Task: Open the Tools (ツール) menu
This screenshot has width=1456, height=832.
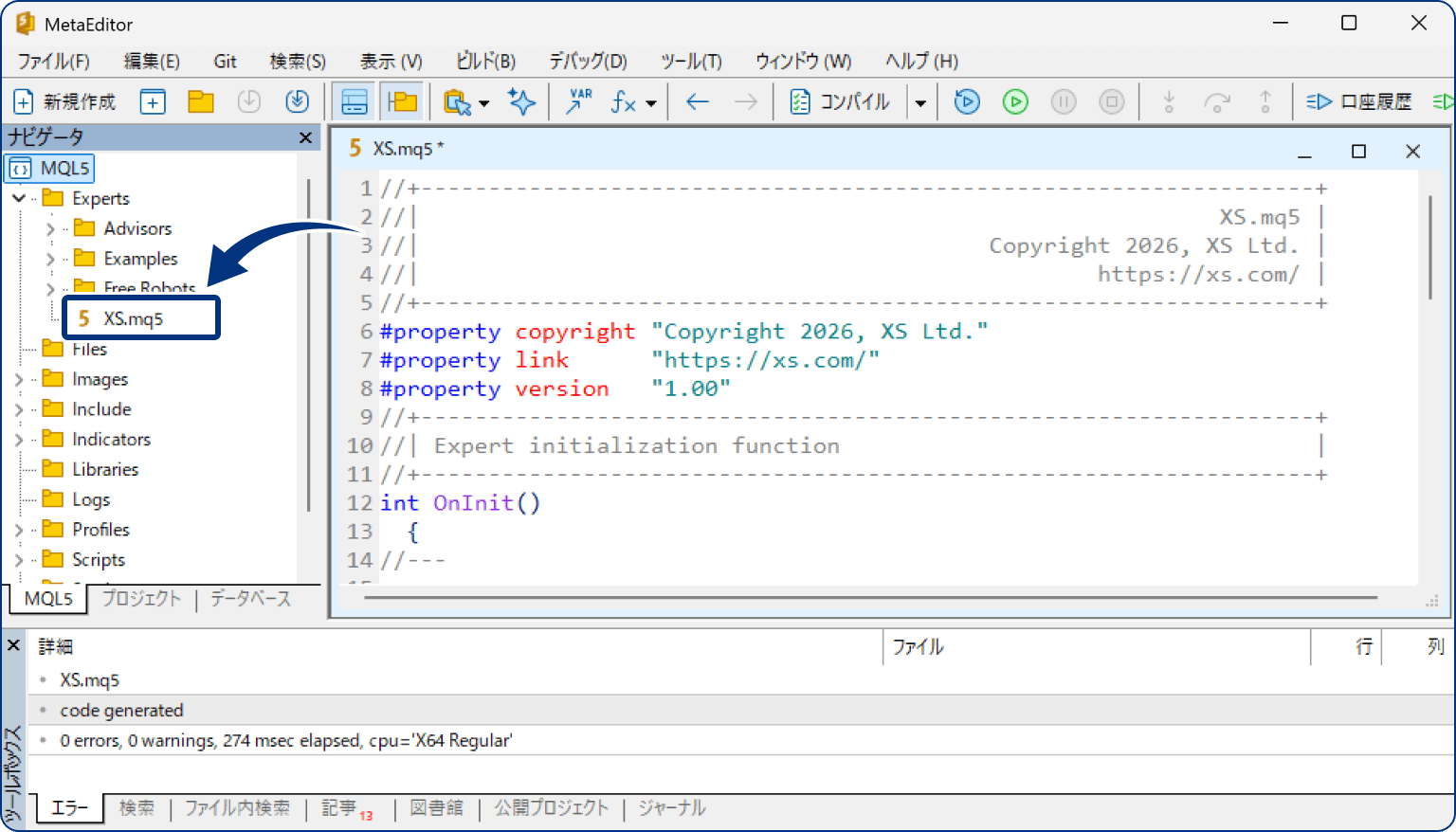Action: click(691, 61)
